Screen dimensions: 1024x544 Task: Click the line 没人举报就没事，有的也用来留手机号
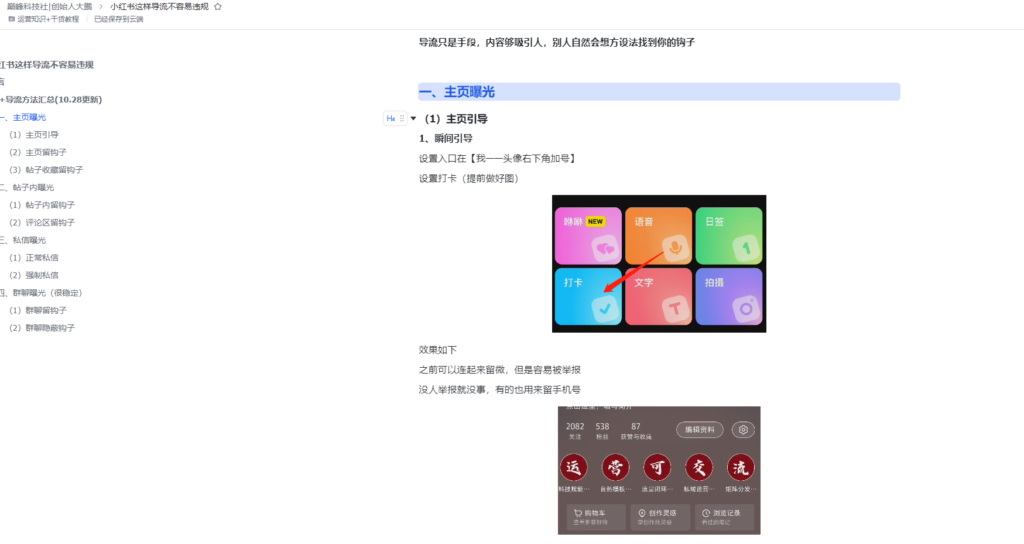500,390
